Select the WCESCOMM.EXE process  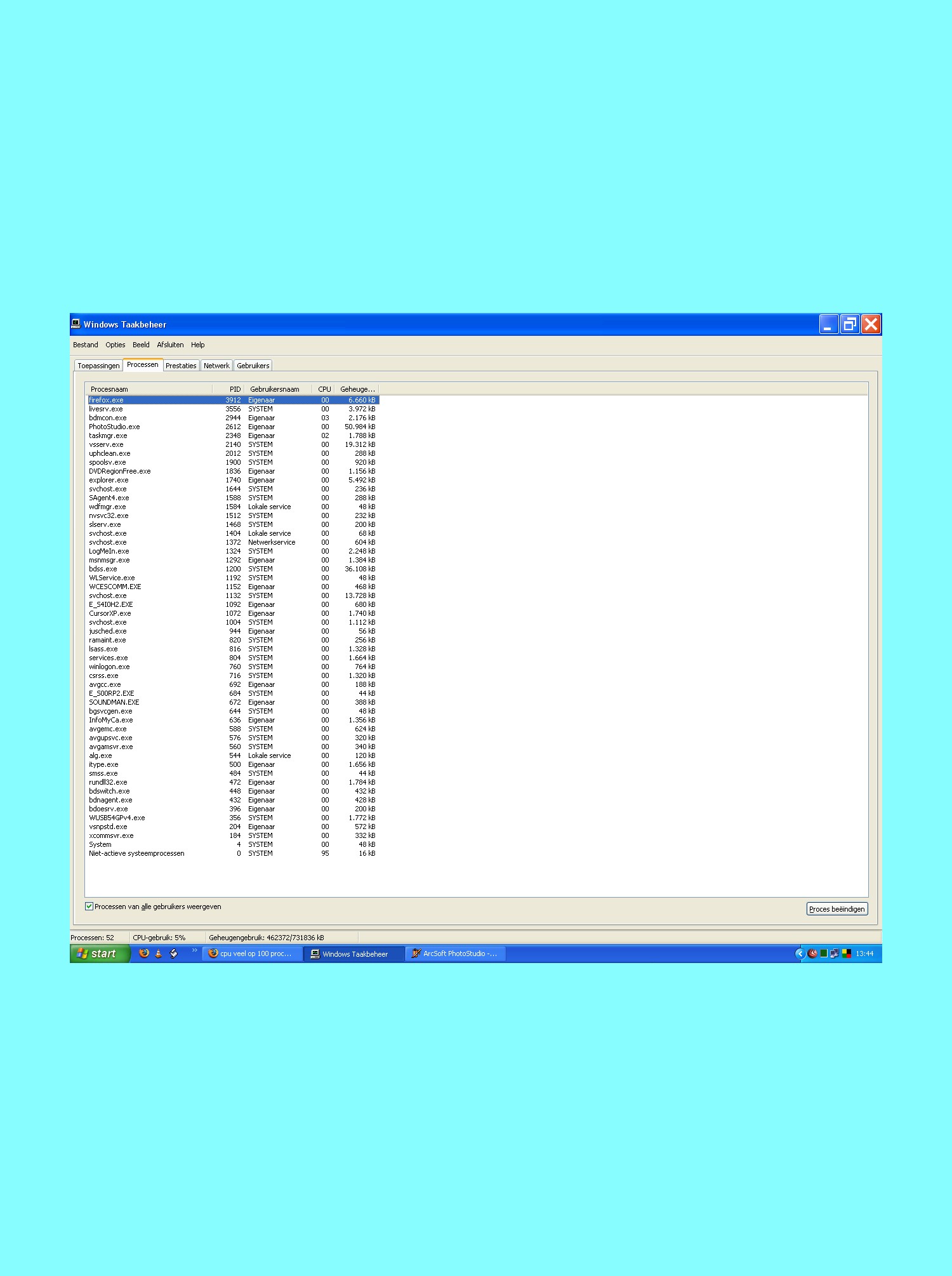233,587
